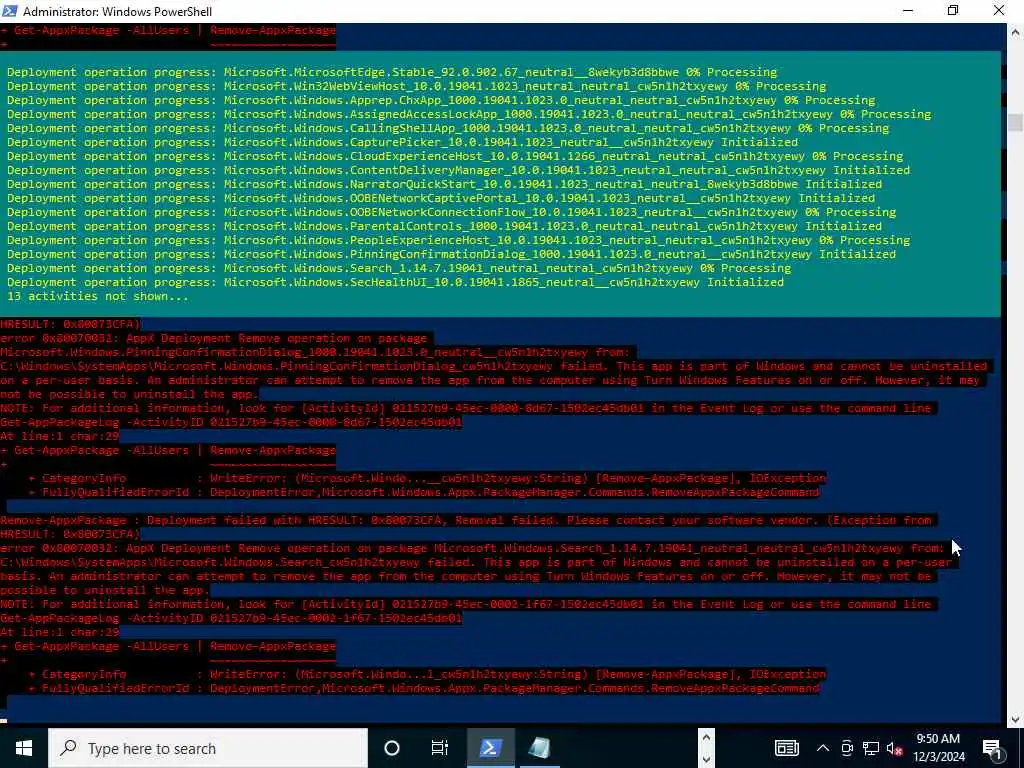
Task: Click the Apprep.ChxApp progress line
Action: pyautogui.click(x=441, y=100)
